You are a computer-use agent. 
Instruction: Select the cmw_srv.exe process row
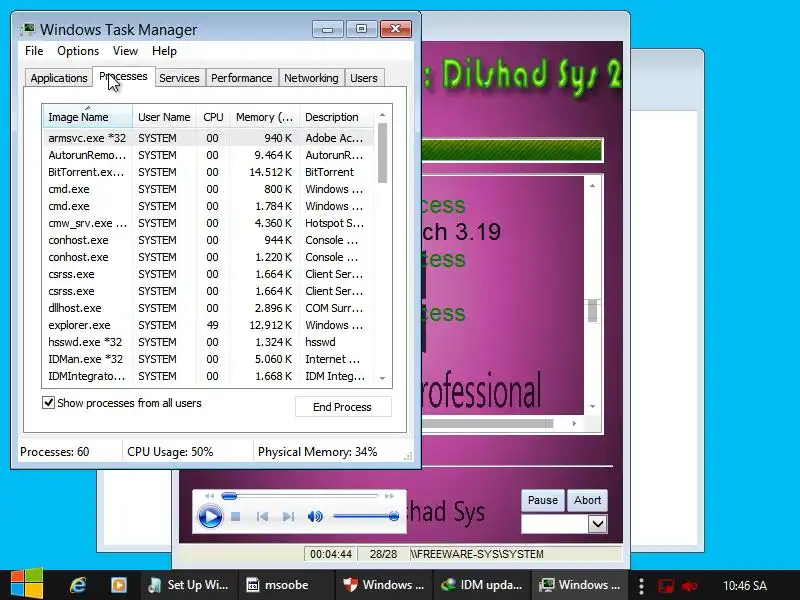coord(208,223)
